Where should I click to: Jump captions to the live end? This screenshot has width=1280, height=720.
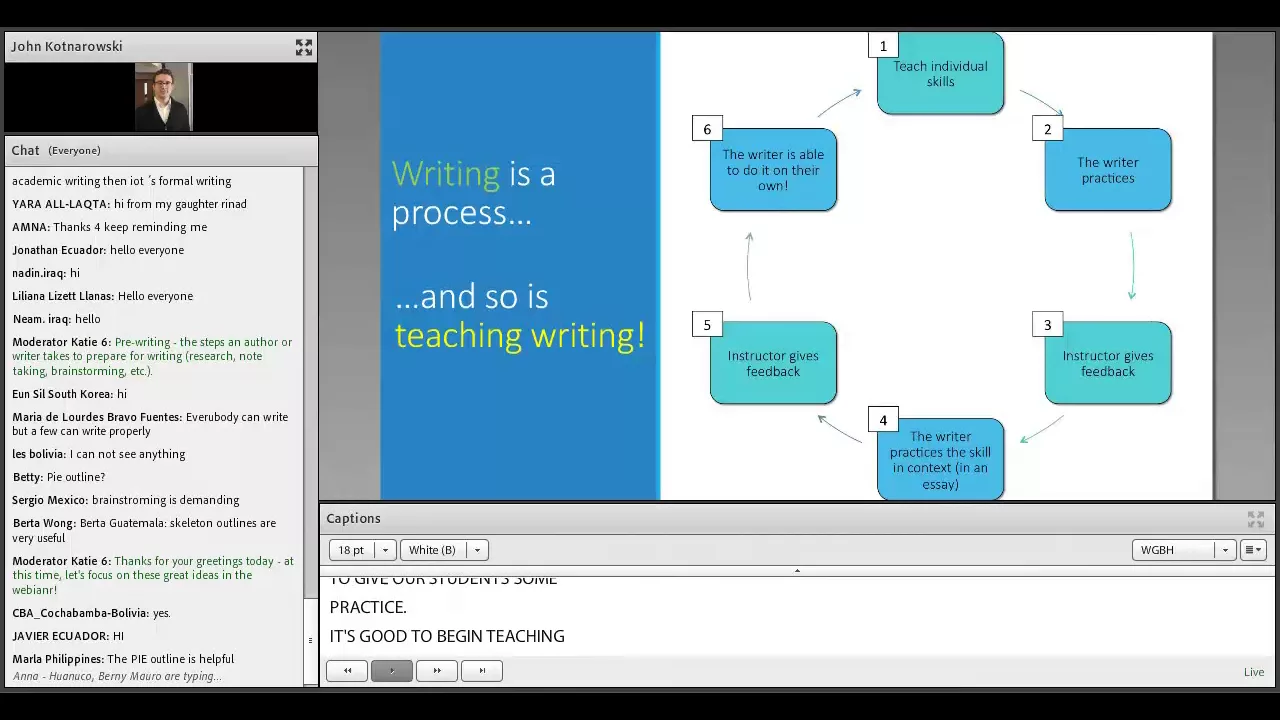482,671
